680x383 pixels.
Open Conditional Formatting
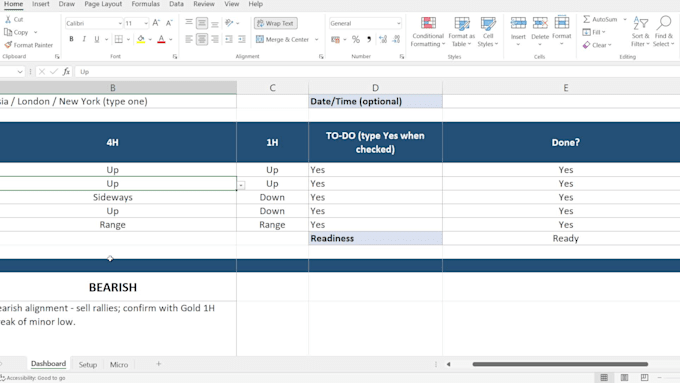[x=428, y=32]
